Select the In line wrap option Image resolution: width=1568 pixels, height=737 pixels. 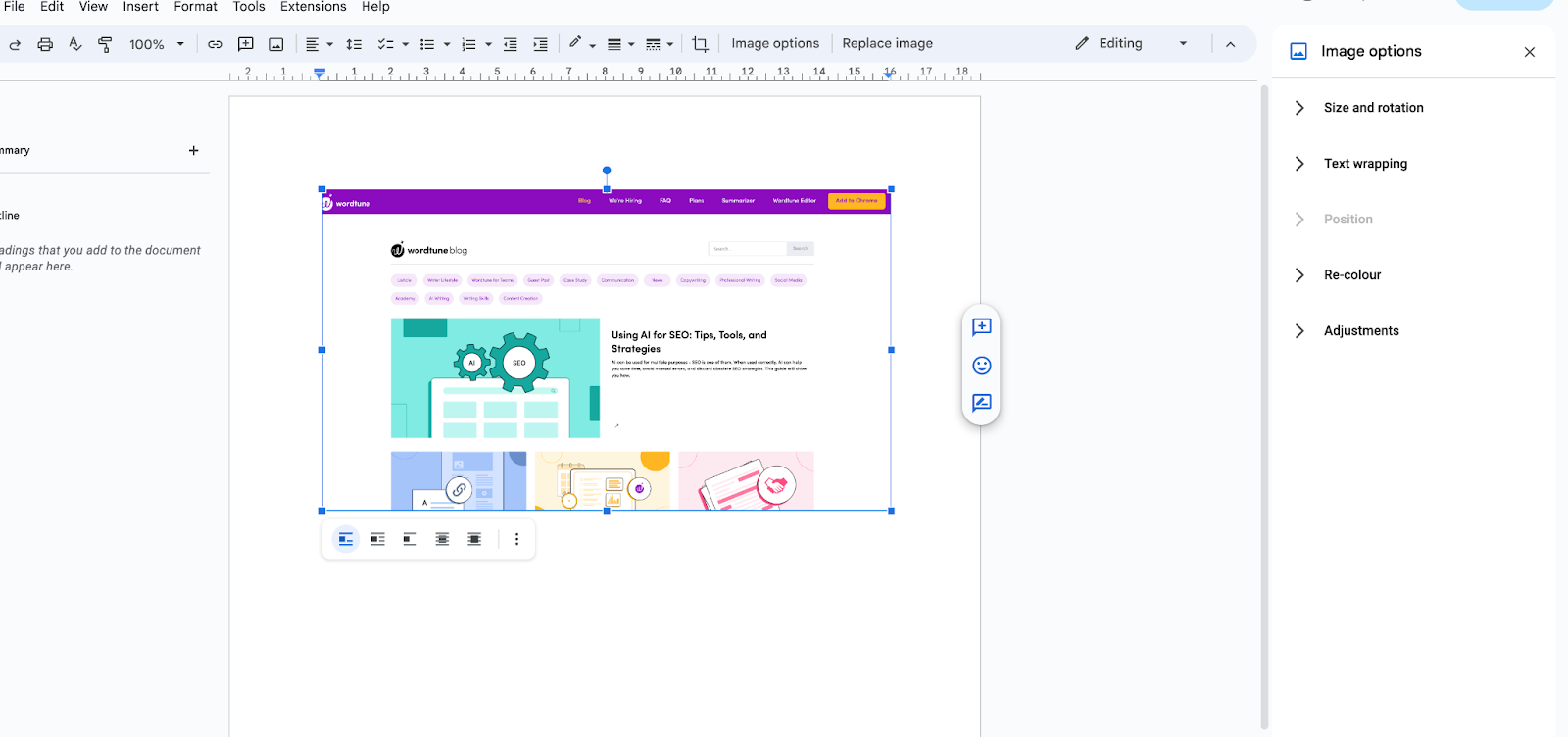[345, 539]
